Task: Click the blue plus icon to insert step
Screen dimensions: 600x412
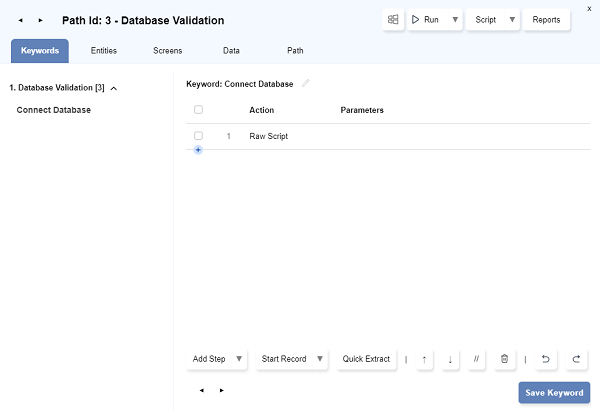Action: coord(198,150)
